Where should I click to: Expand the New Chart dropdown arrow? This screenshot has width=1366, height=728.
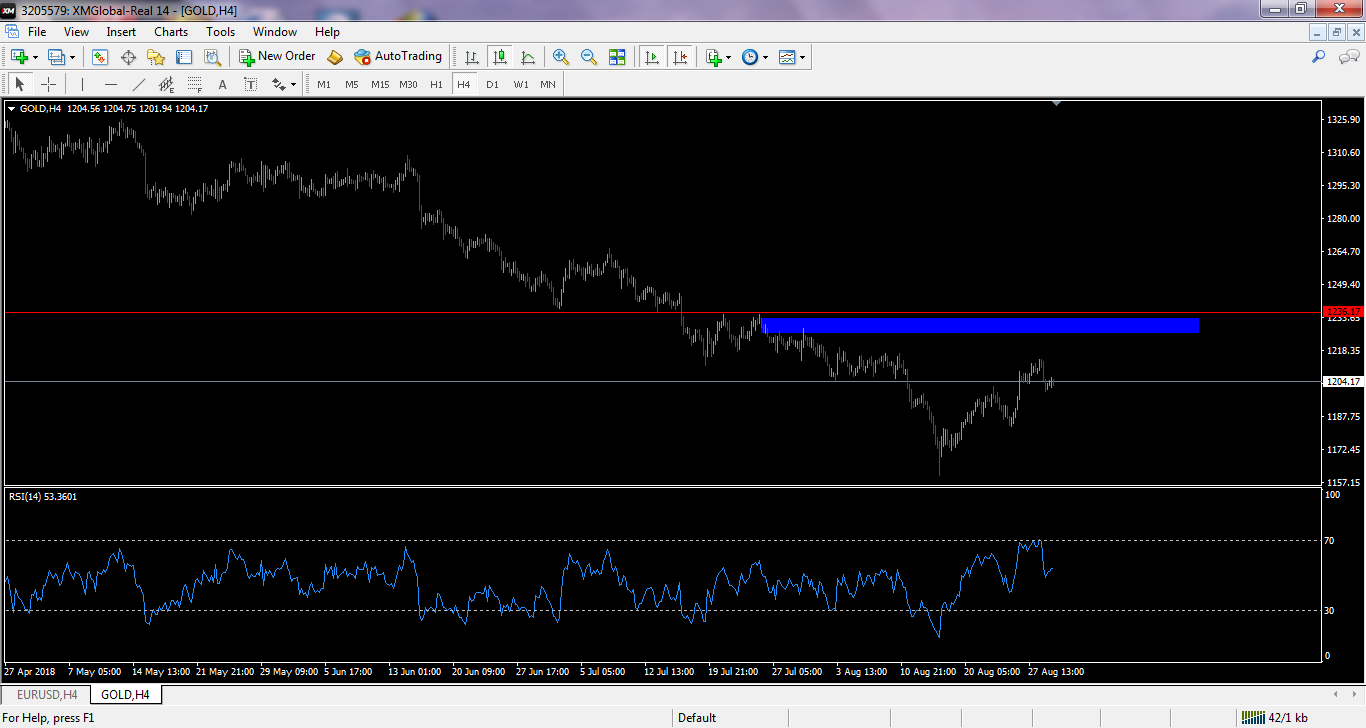[x=37, y=58]
